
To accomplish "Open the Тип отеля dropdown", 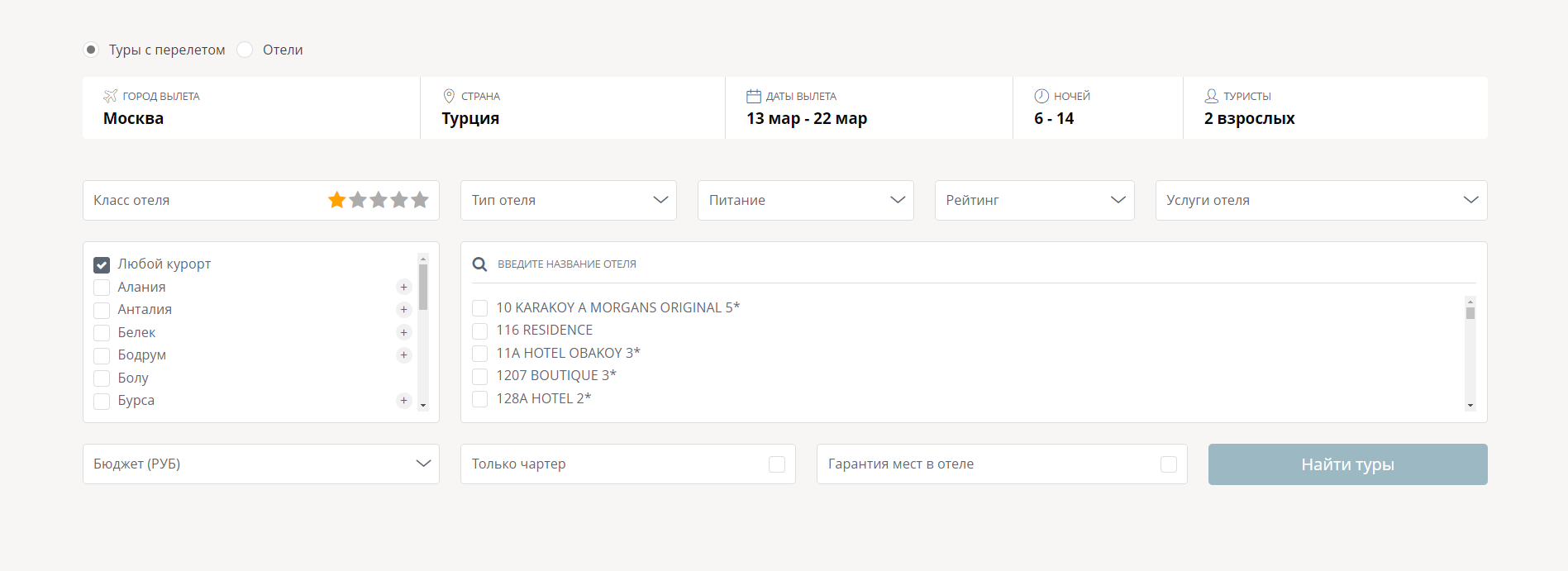I will pos(568,200).
